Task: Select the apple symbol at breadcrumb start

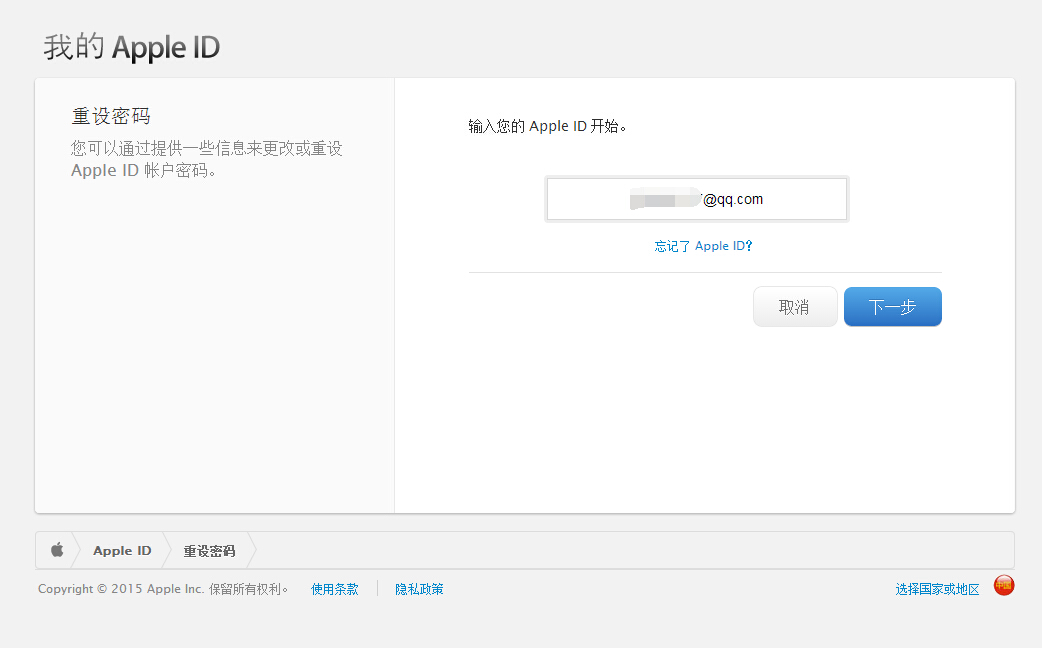Action: pos(57,549)
